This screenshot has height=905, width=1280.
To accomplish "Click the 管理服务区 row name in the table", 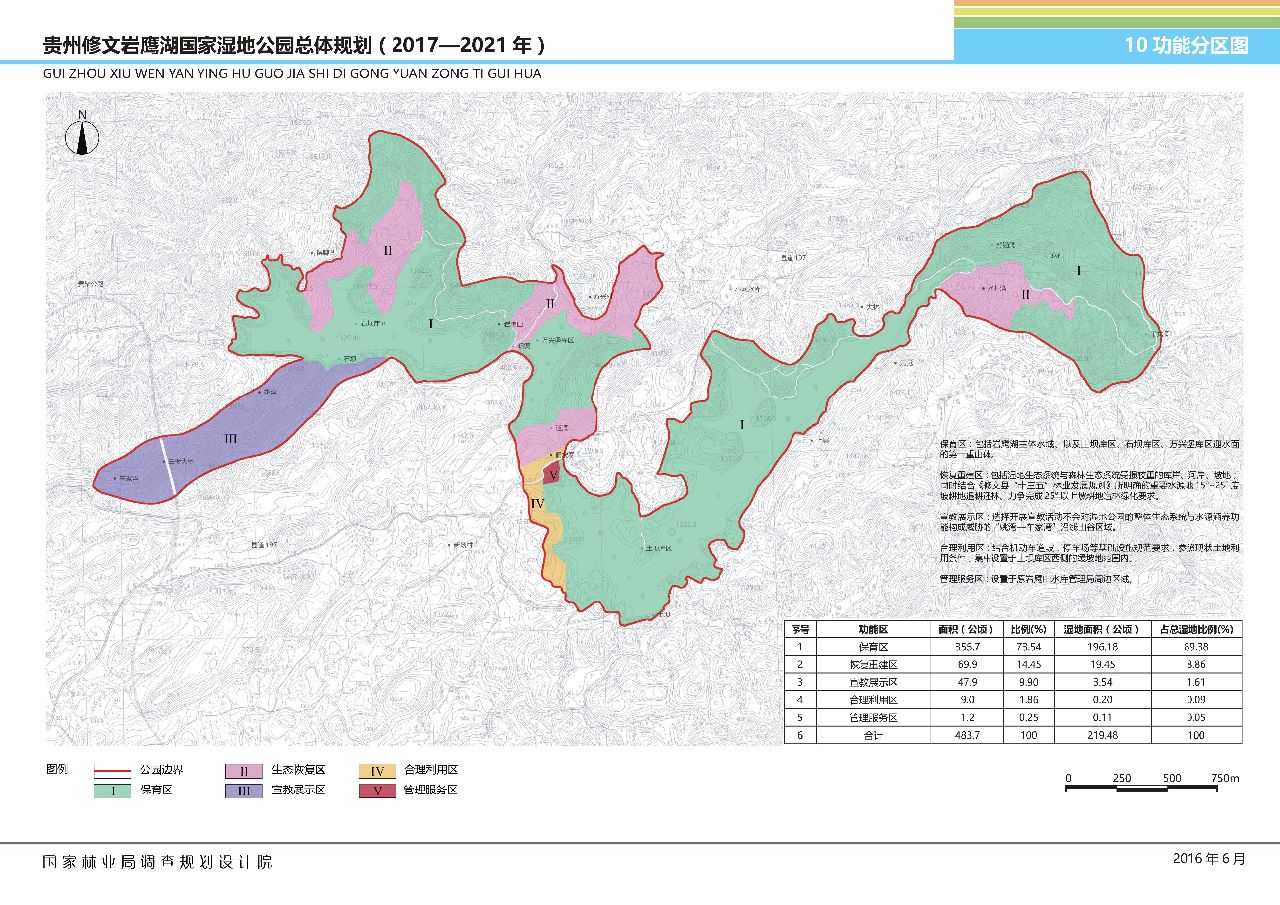I will point(873,717).
